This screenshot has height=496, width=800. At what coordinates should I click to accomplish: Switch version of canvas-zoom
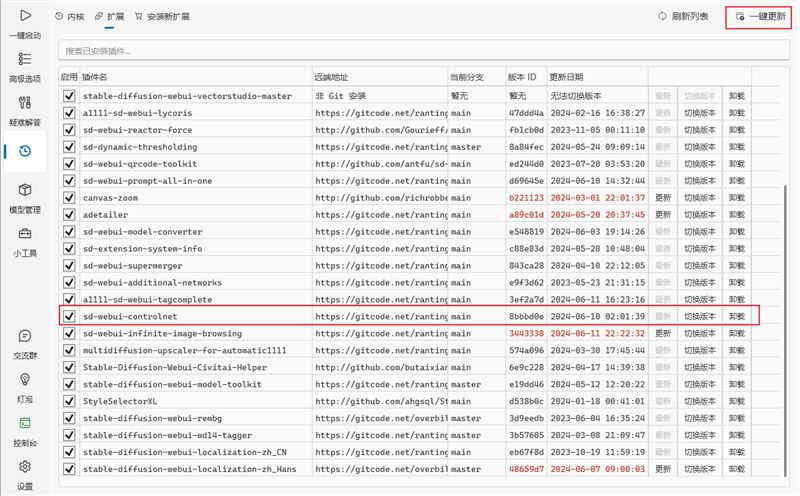click(x=699, y=197)
